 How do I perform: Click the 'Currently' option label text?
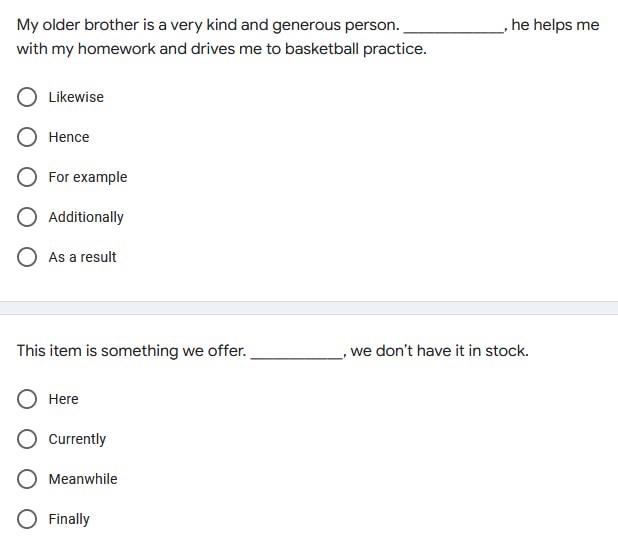pos(77,439)
